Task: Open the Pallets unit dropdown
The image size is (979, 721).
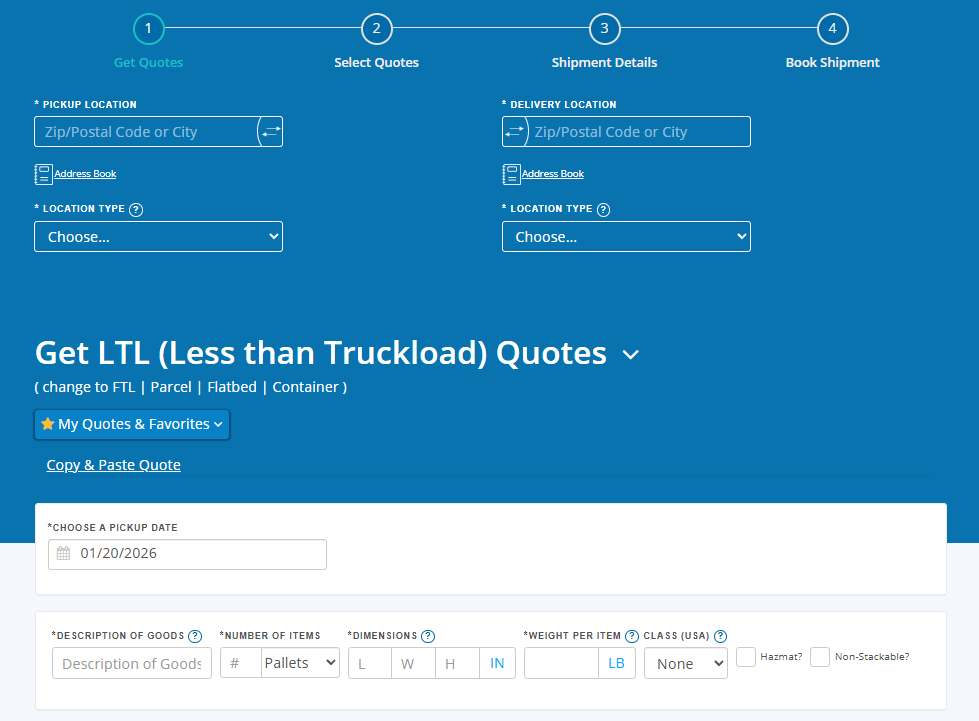Action: (x=300, y=662)
